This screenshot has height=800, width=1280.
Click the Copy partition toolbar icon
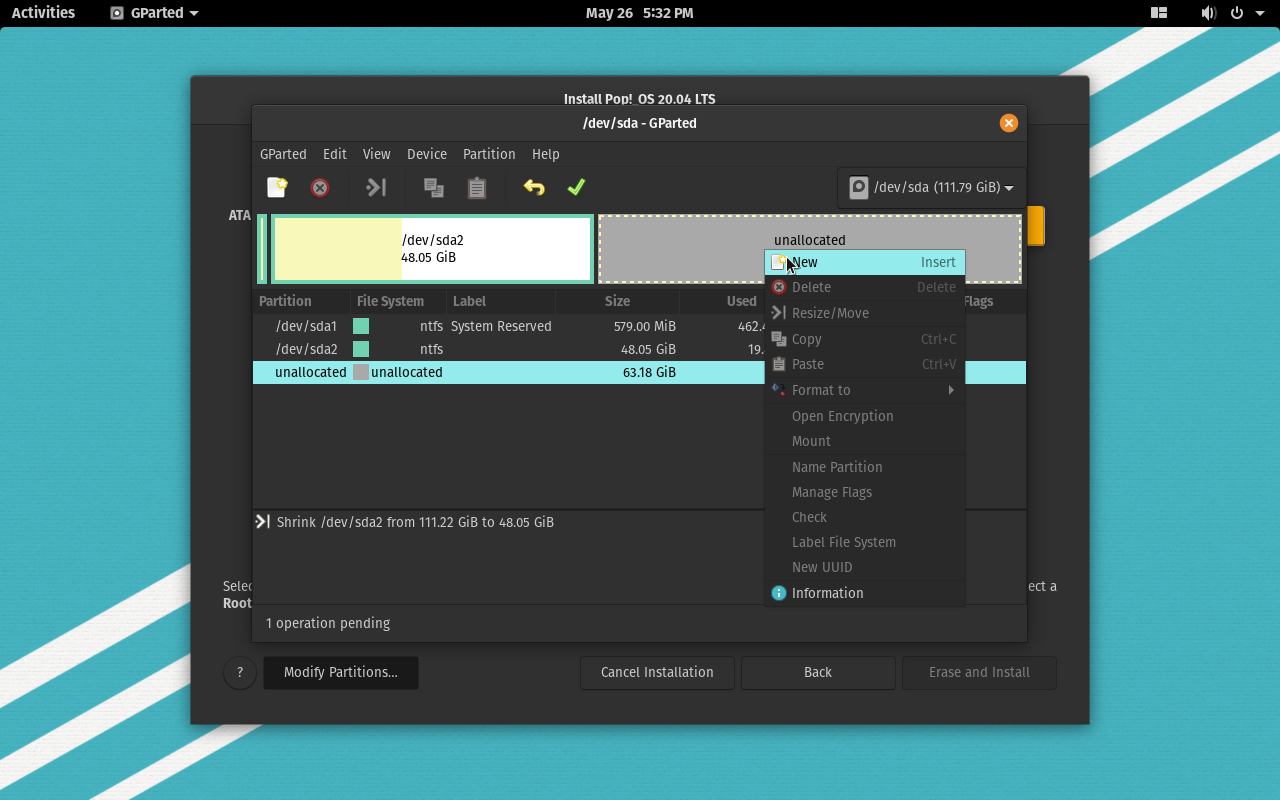(x=433, y=188)
